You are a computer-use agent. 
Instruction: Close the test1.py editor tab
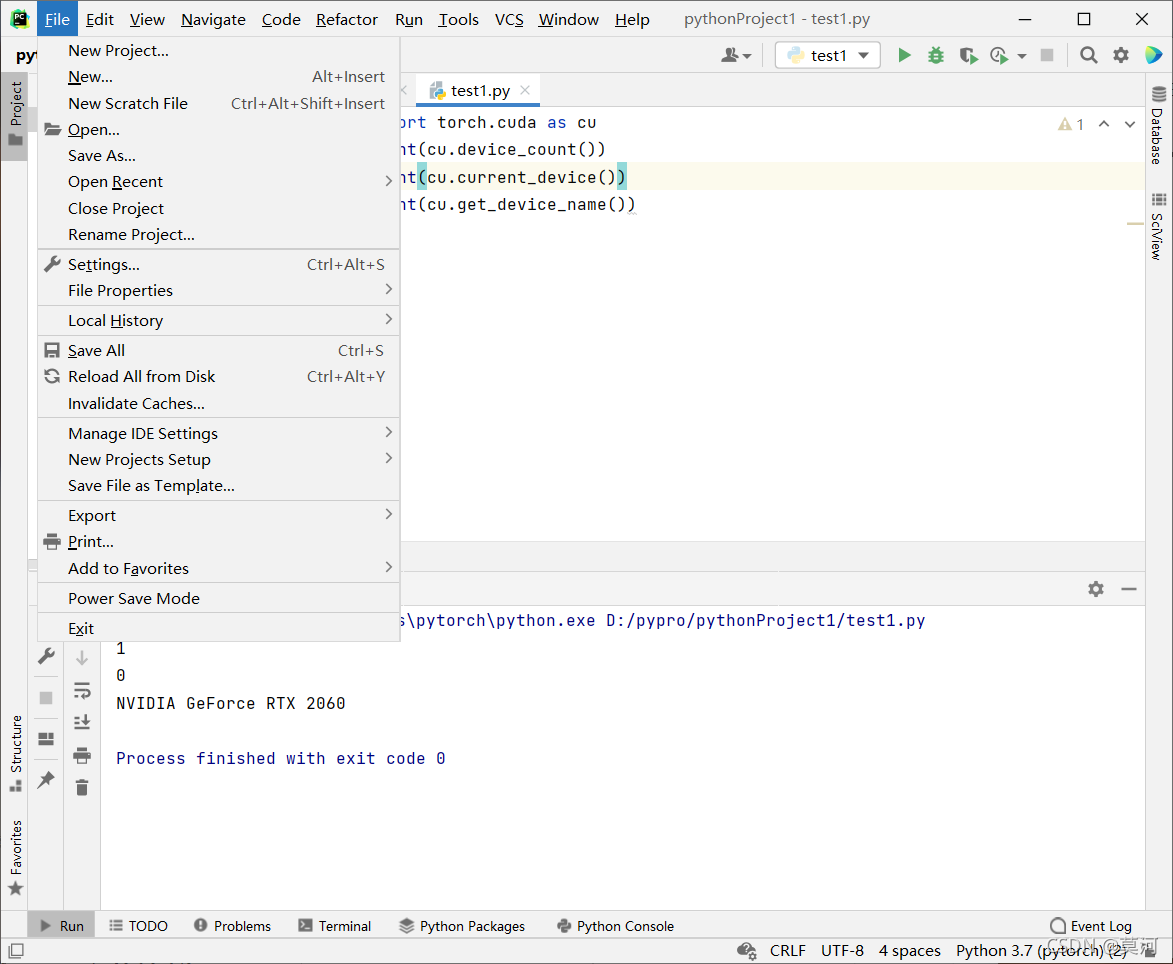525,90
